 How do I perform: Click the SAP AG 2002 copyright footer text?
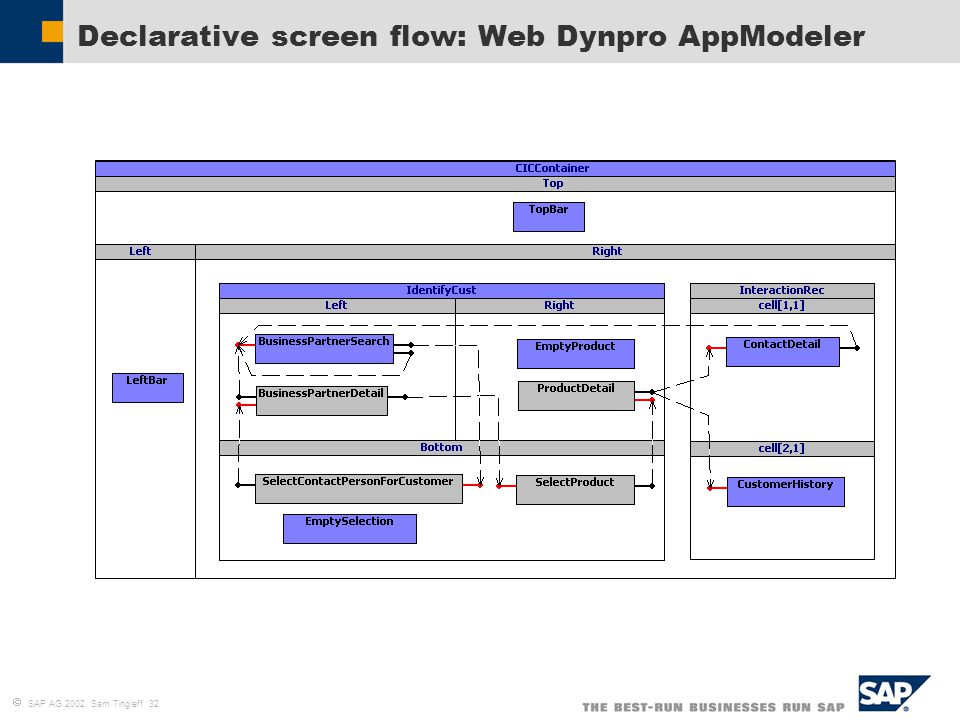[x=86, y=703]
